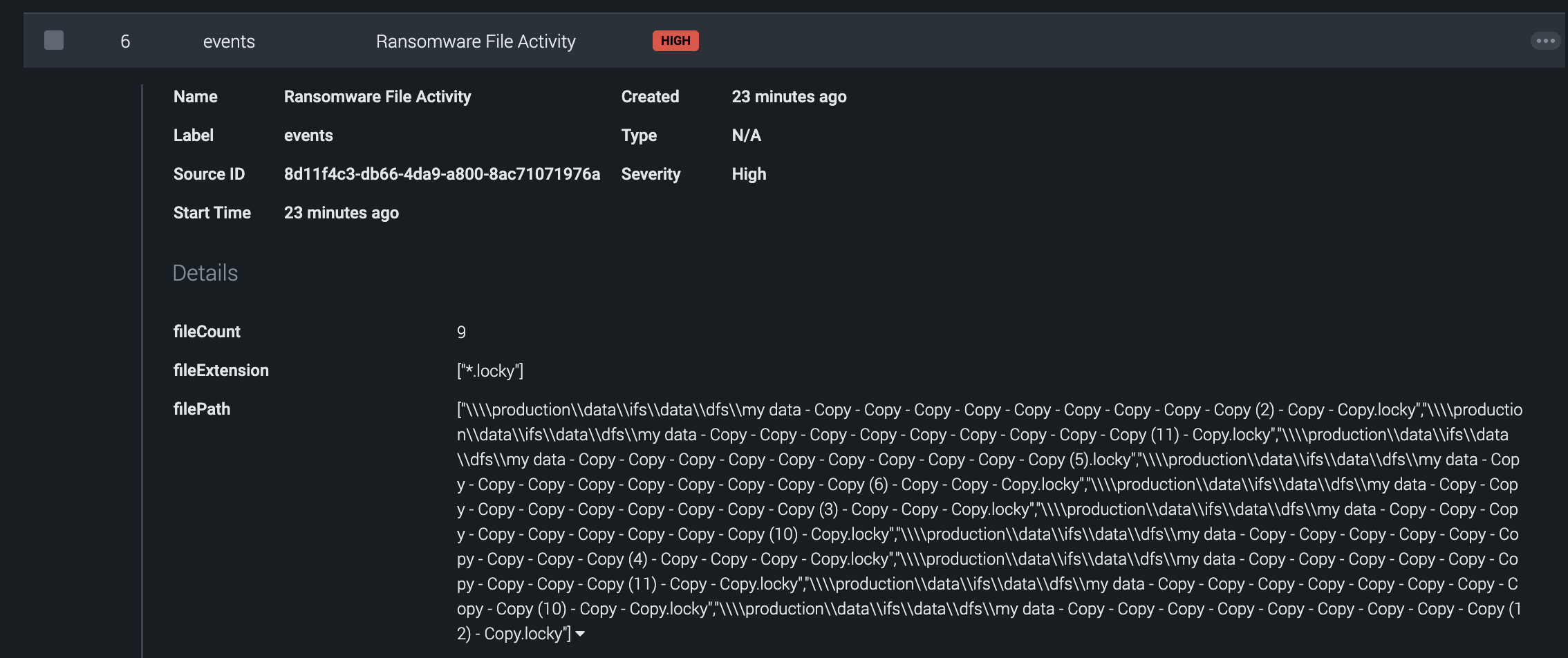The width and height of the screenshot is (1568, 658).
Task: Collapse the filePath list using the arrow
Action: (580, 634)
